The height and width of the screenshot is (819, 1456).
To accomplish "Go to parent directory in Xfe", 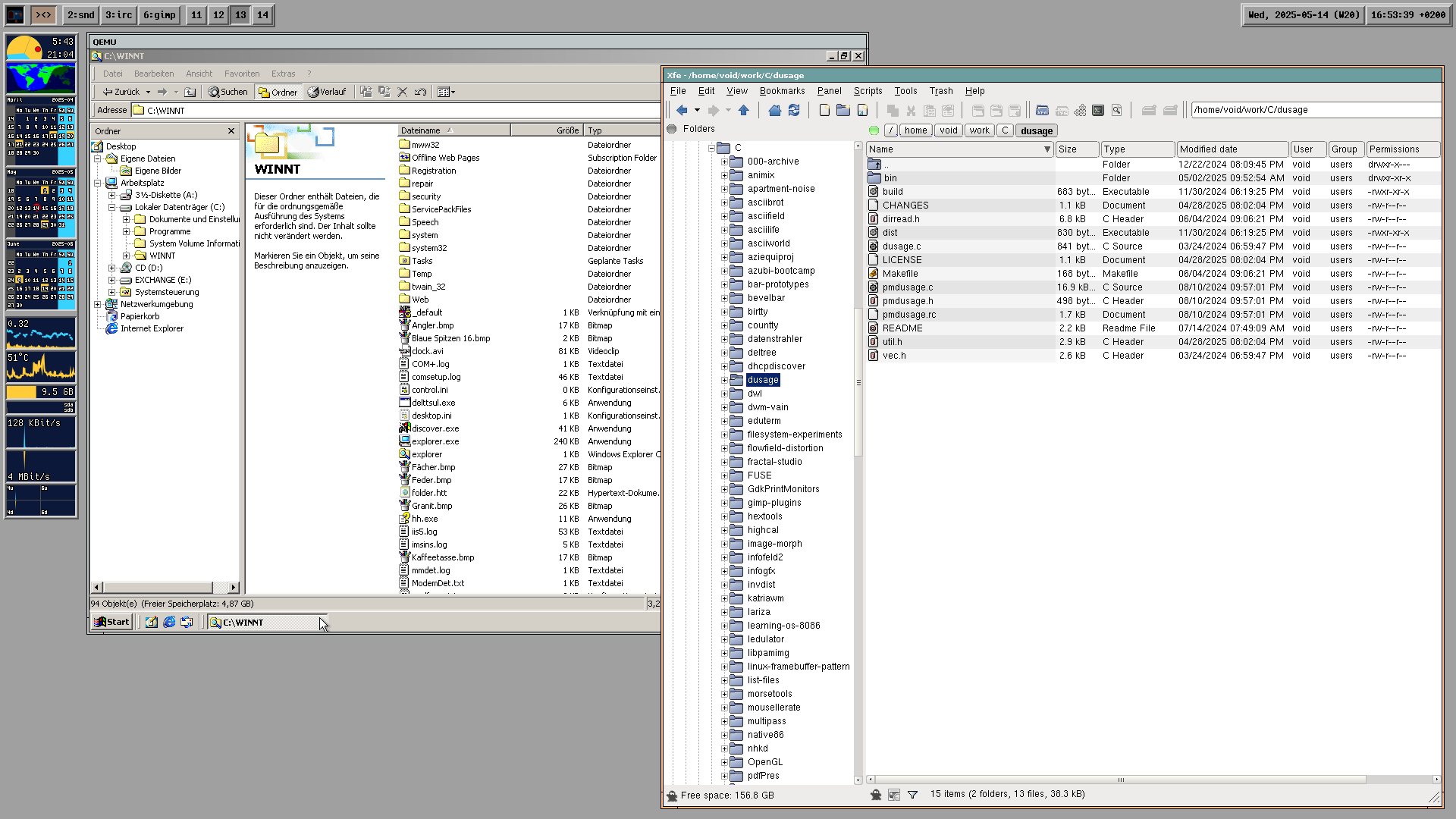I will [744, 111].
